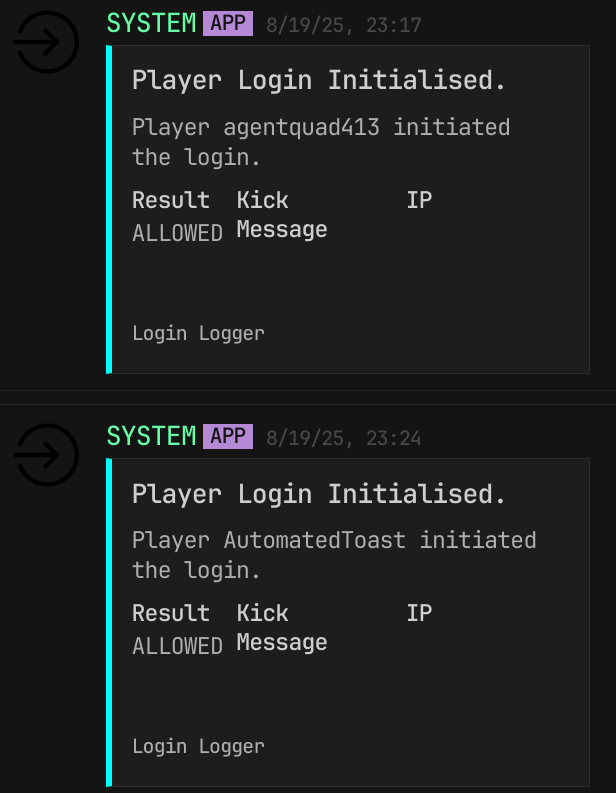Click the login arrow avatar of first message
The width and height of the screenshot is (616, 793).
[46, 42]
